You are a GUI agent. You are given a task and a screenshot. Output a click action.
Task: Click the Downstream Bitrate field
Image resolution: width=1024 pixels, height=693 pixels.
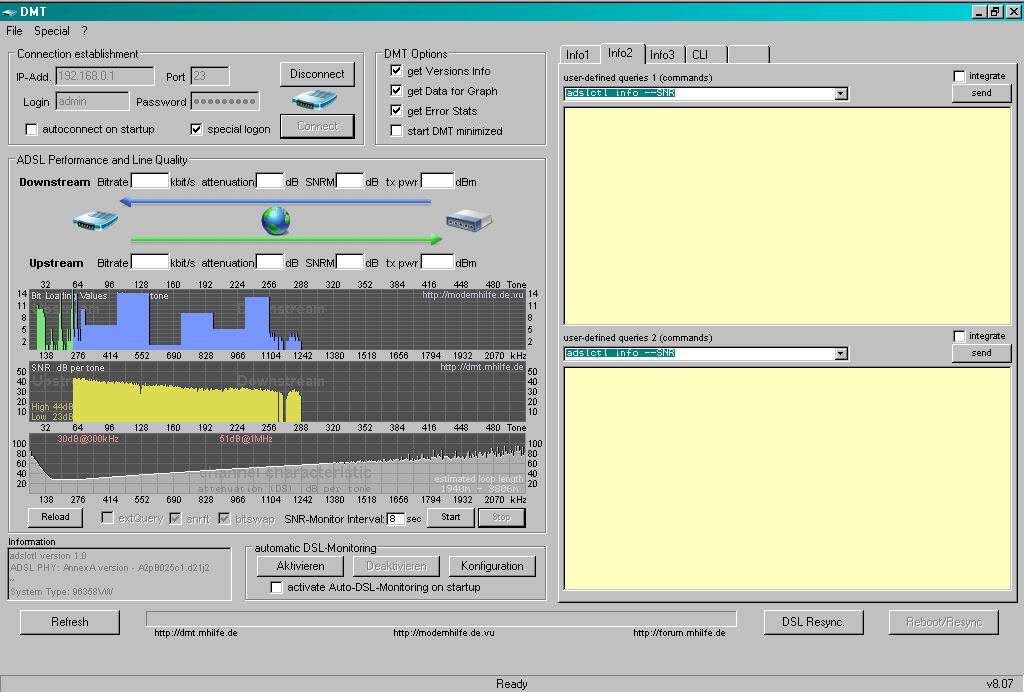point(150,181)
